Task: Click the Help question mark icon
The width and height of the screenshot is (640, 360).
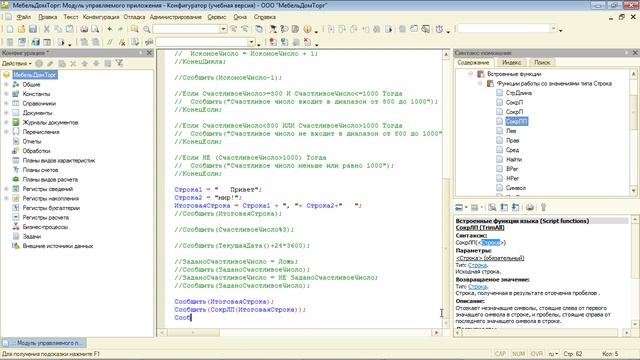Action: (284, 29)
